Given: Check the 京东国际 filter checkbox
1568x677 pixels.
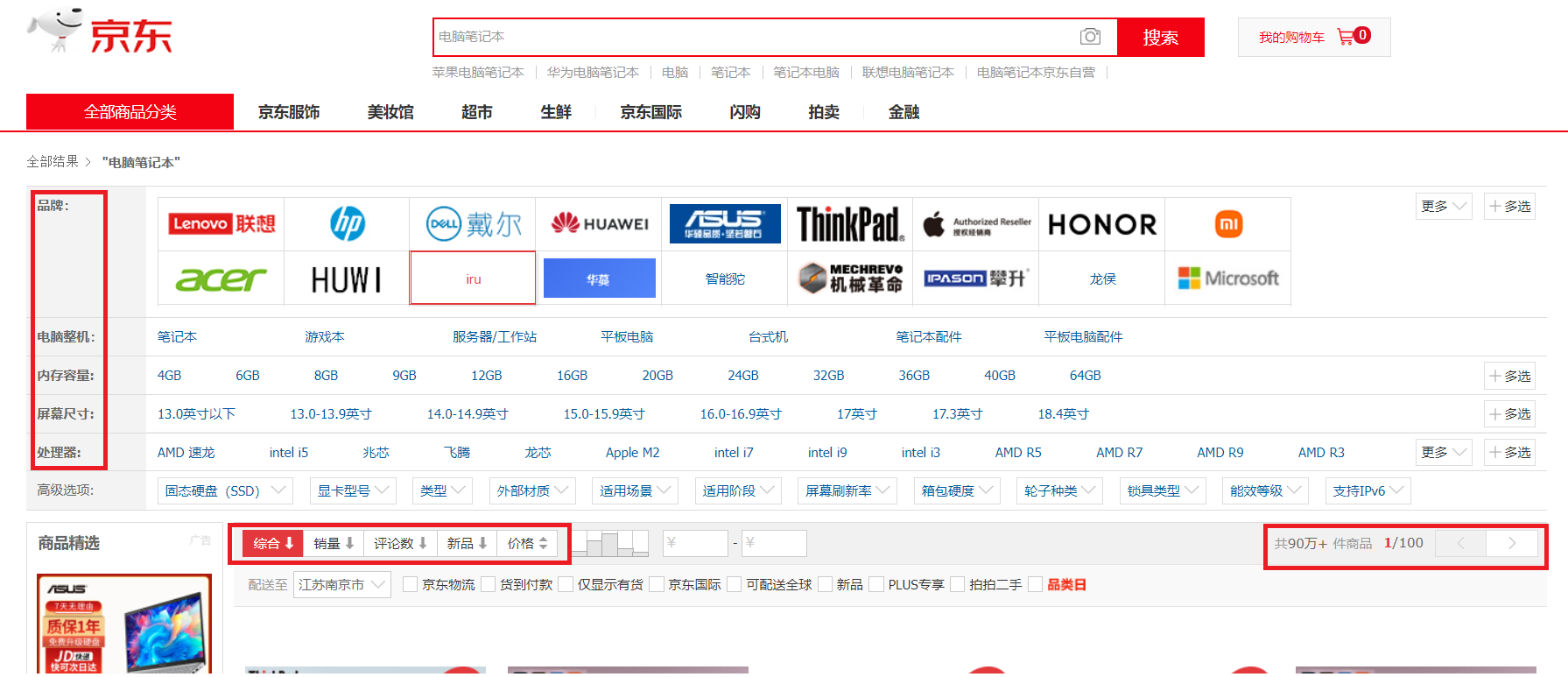Looking at the screenshot, I should [x=657, y=585].
